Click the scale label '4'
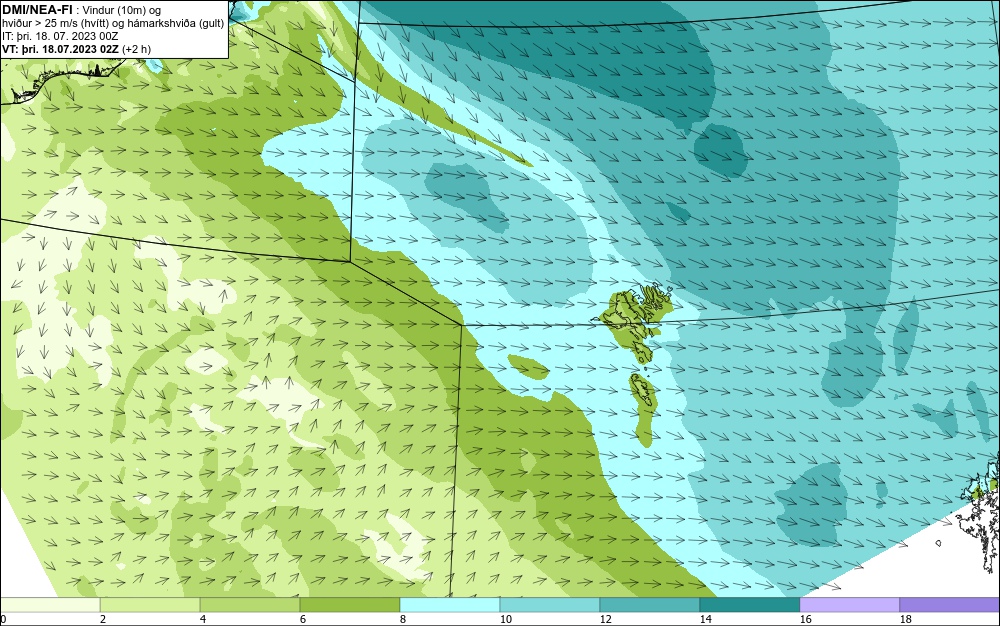The width and height of the screenshot is (1000, 626). click(203, 619)
